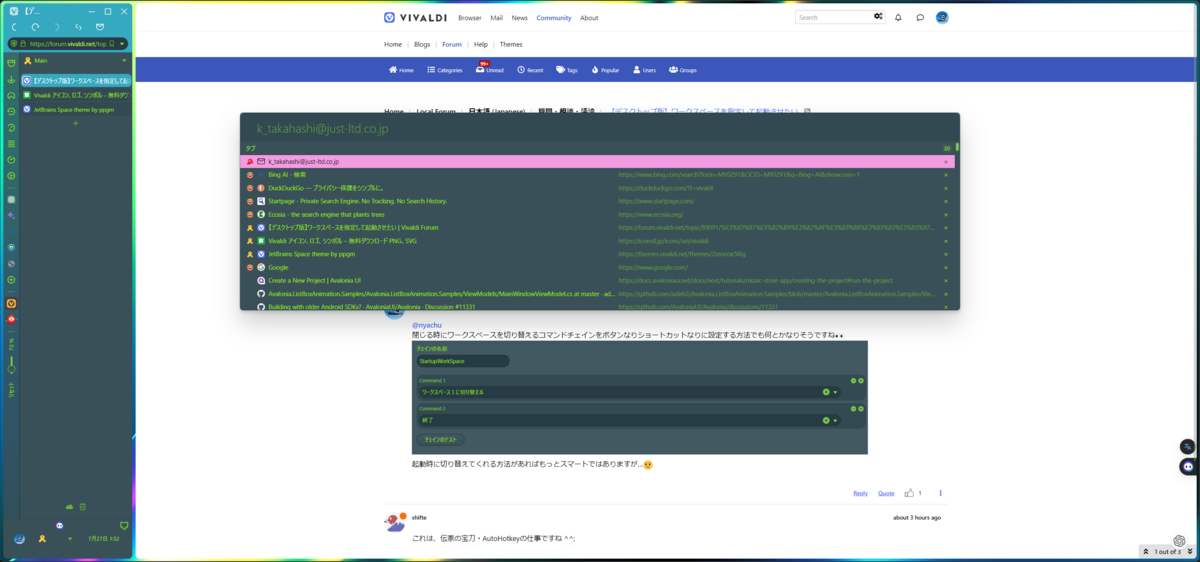Open the red Vivaldi web panel
This screenshot has width=1200, height=562.
[11, 318]
